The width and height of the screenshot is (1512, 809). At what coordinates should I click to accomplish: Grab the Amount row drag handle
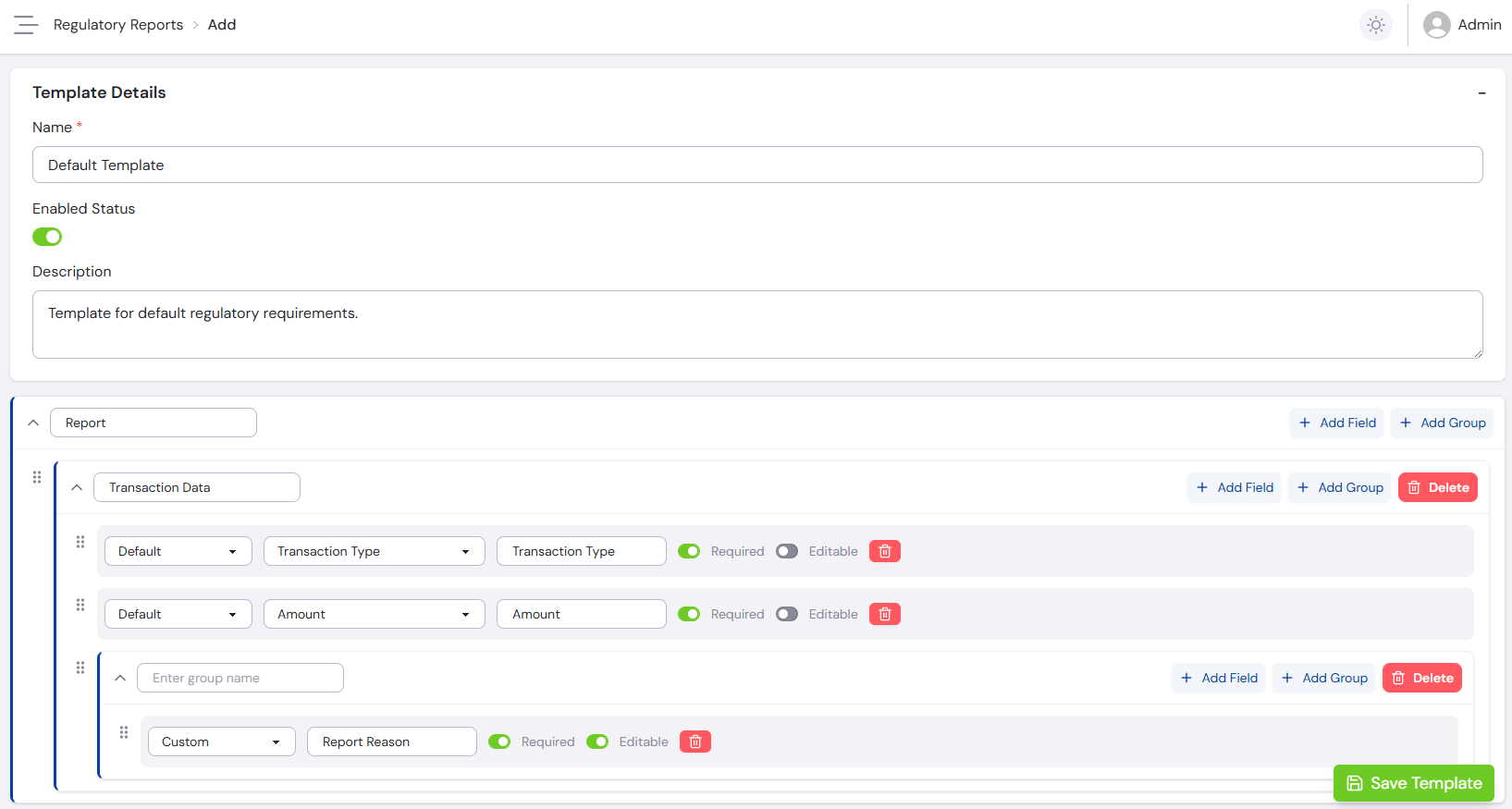[x=80, y=605]
